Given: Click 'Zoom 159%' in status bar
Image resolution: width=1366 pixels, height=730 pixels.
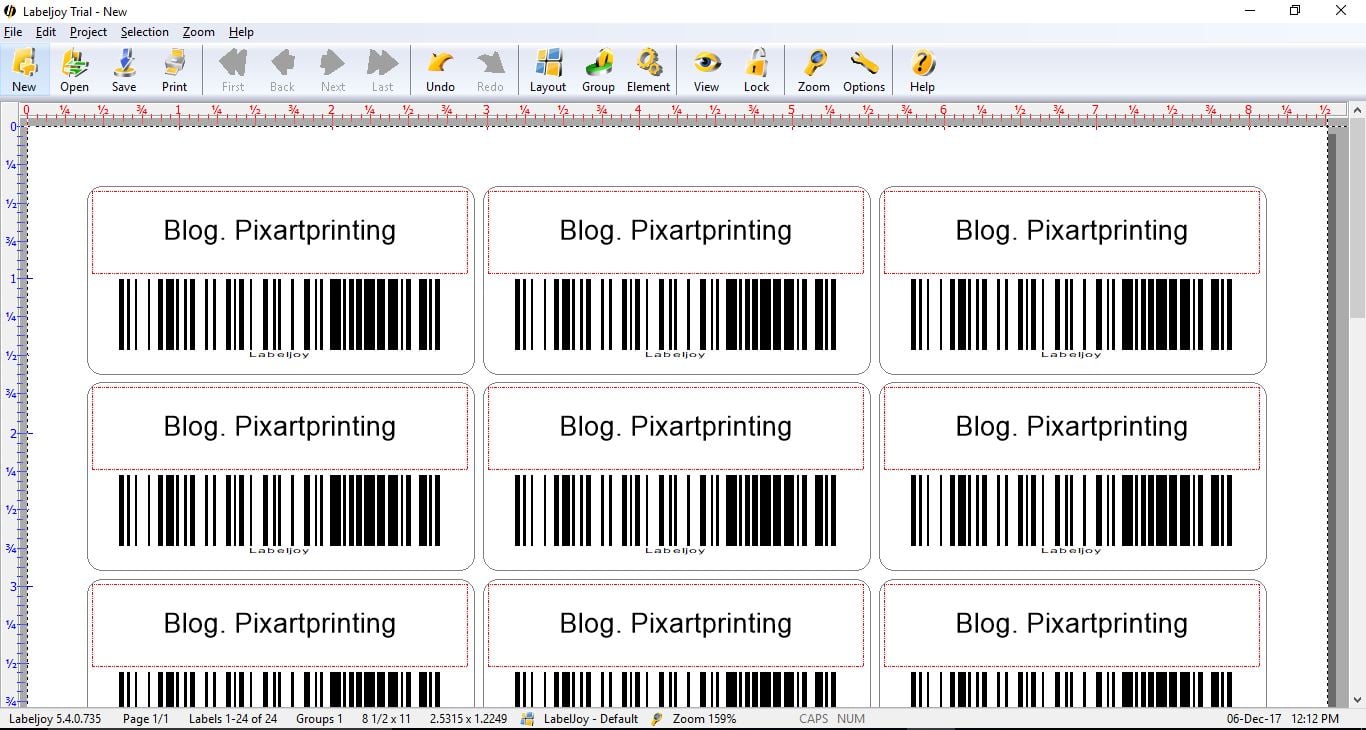Looking at the screenshot, I should (704, 719).
